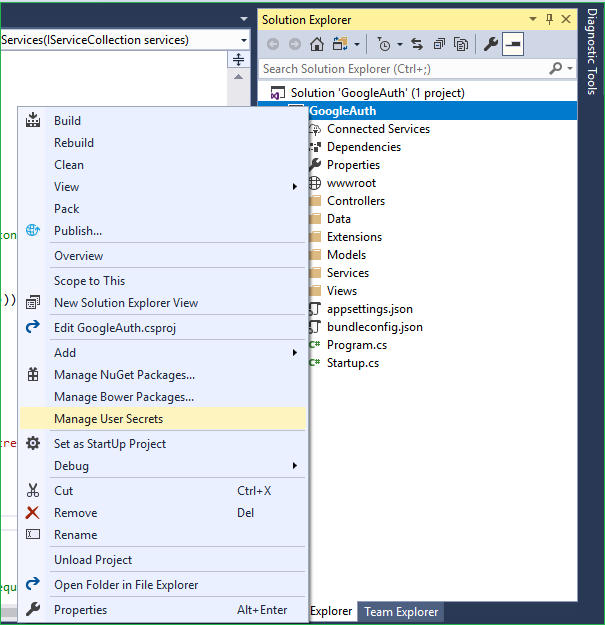The image size is (605, 625).
Task: Click the Search Solution Explorer input field
Action: point(400,69)
